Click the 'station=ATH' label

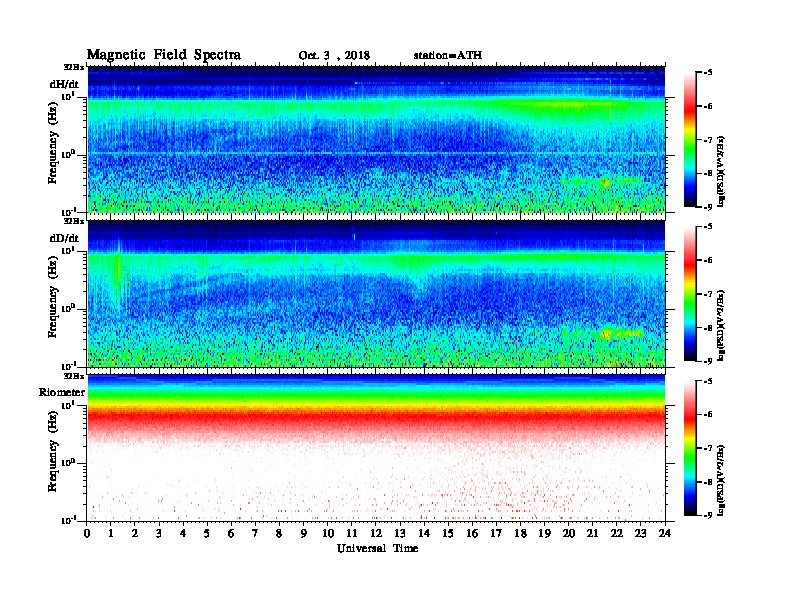(448, 55)
